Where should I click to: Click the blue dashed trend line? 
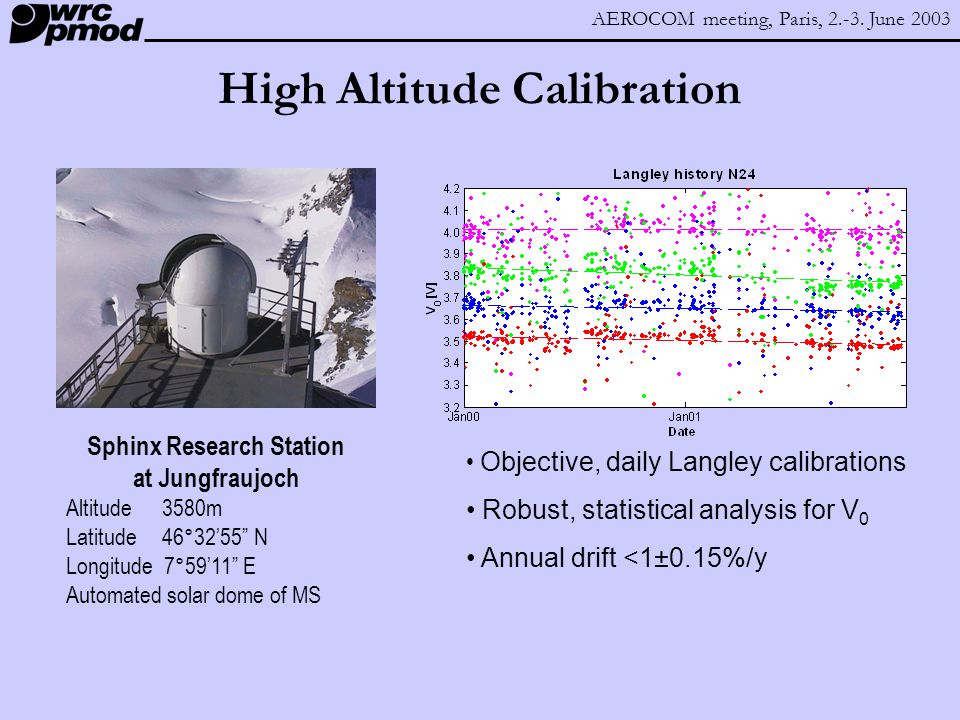[x=685, y=309]
